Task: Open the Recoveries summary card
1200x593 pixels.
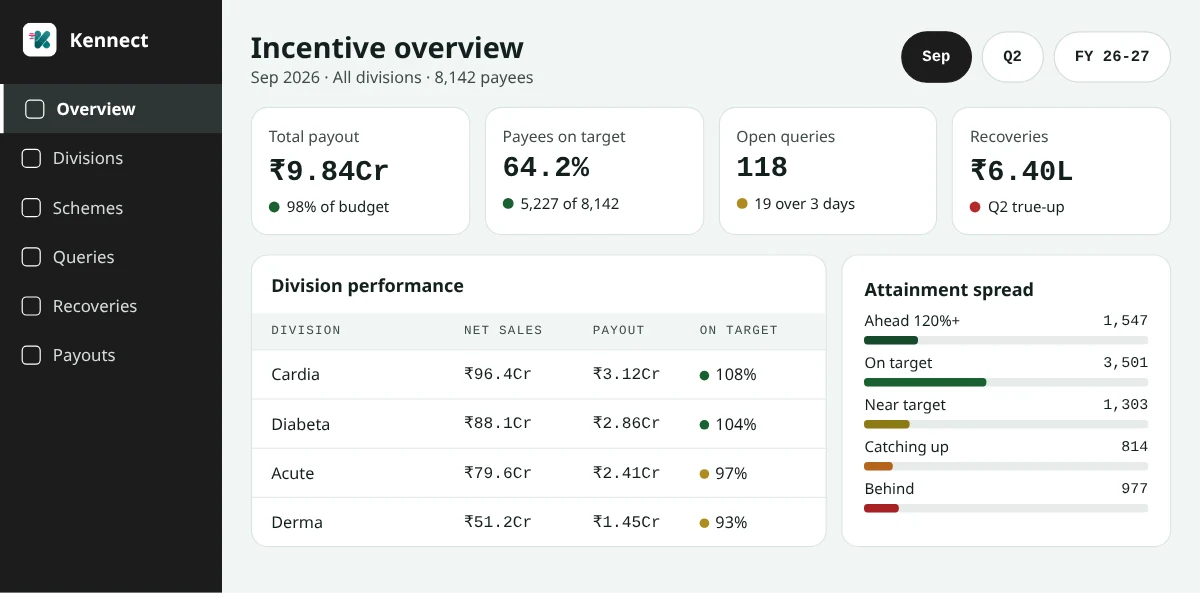Action: pyautogui.click(x=1061, y=171)
